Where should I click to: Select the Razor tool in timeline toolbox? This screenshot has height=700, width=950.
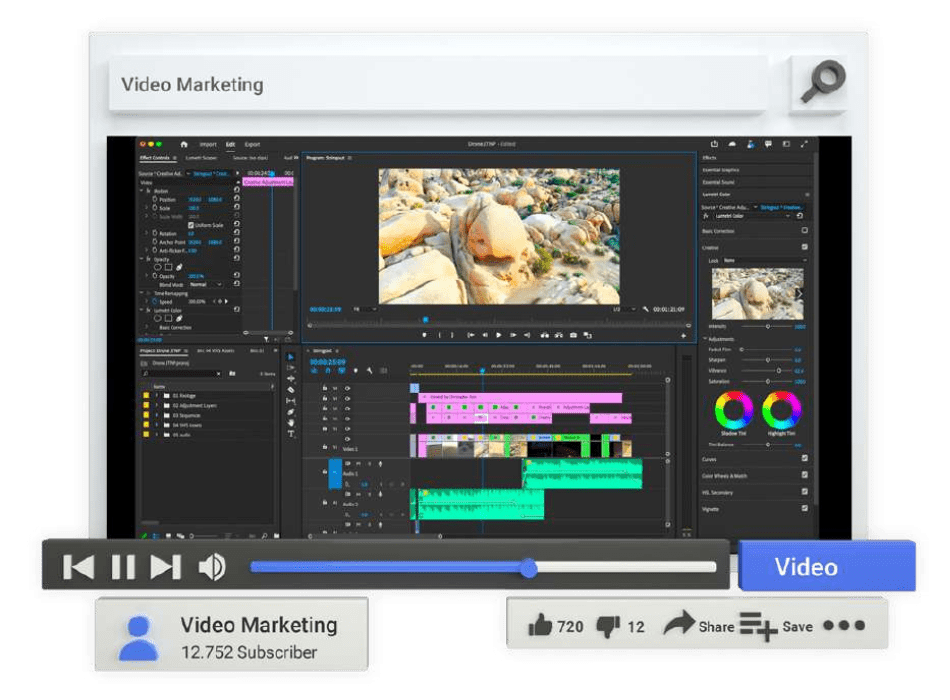pyautogui.click(x=291, y=390)
